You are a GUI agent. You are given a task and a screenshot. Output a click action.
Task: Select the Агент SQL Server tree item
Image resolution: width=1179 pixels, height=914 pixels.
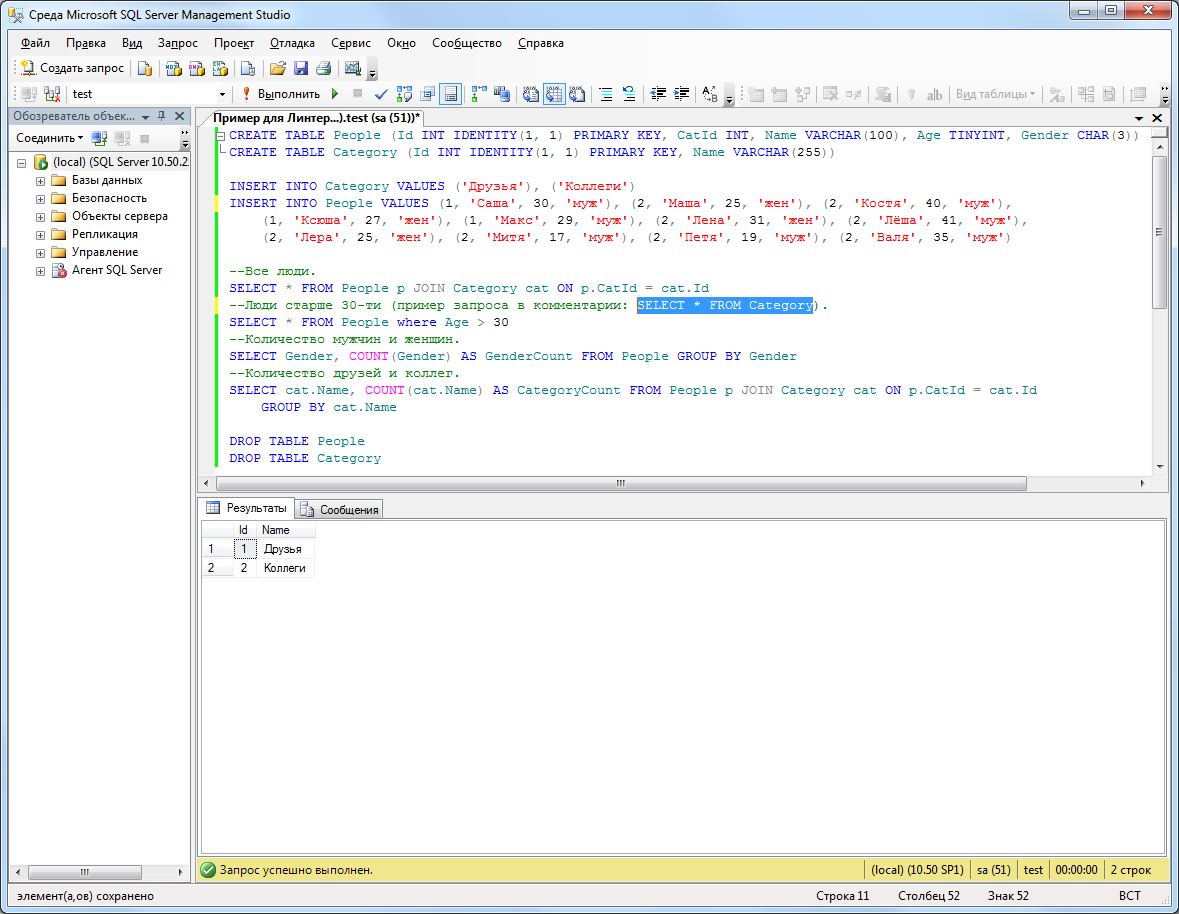(117, 271)
